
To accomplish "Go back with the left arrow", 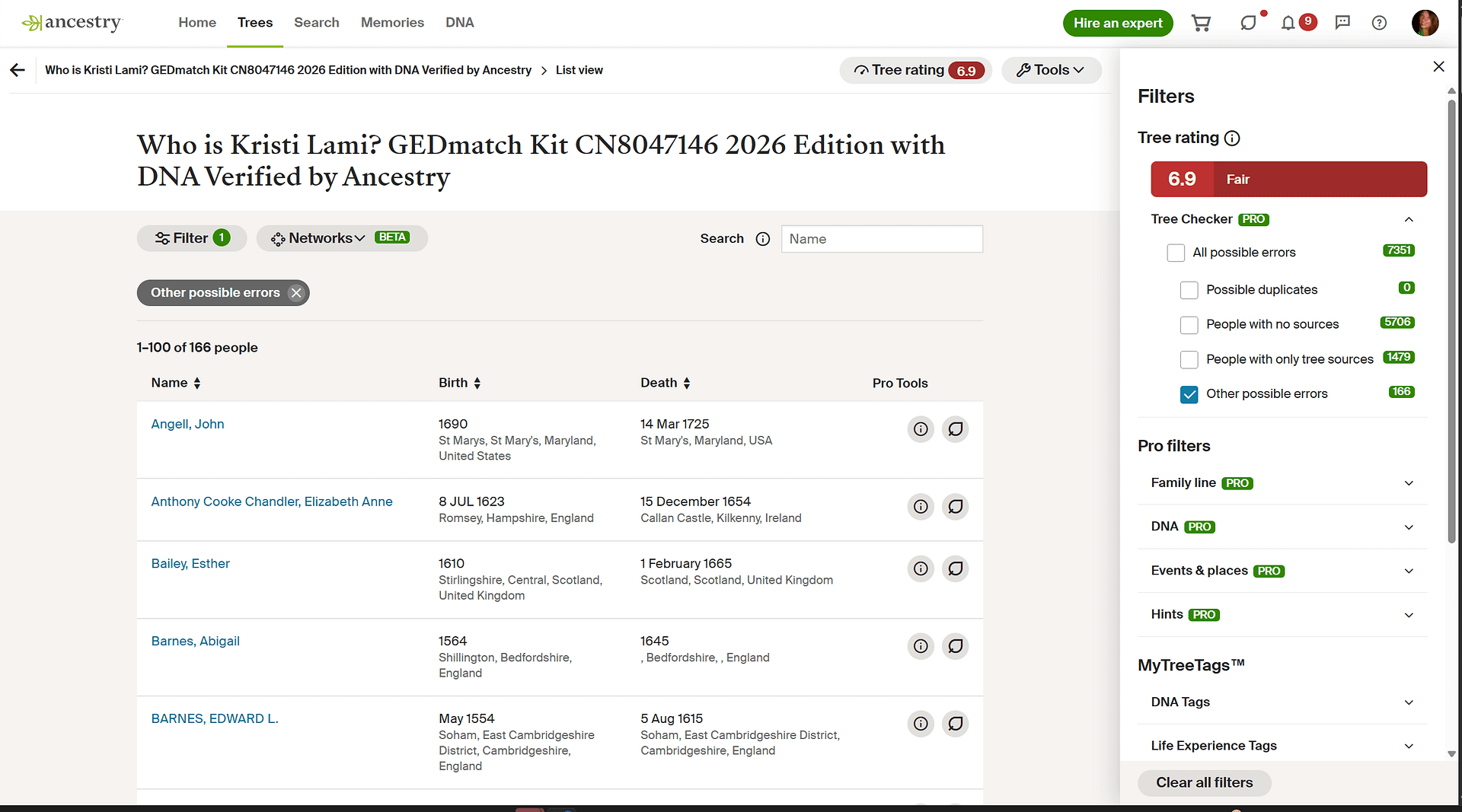I will [x=18, y=70].
